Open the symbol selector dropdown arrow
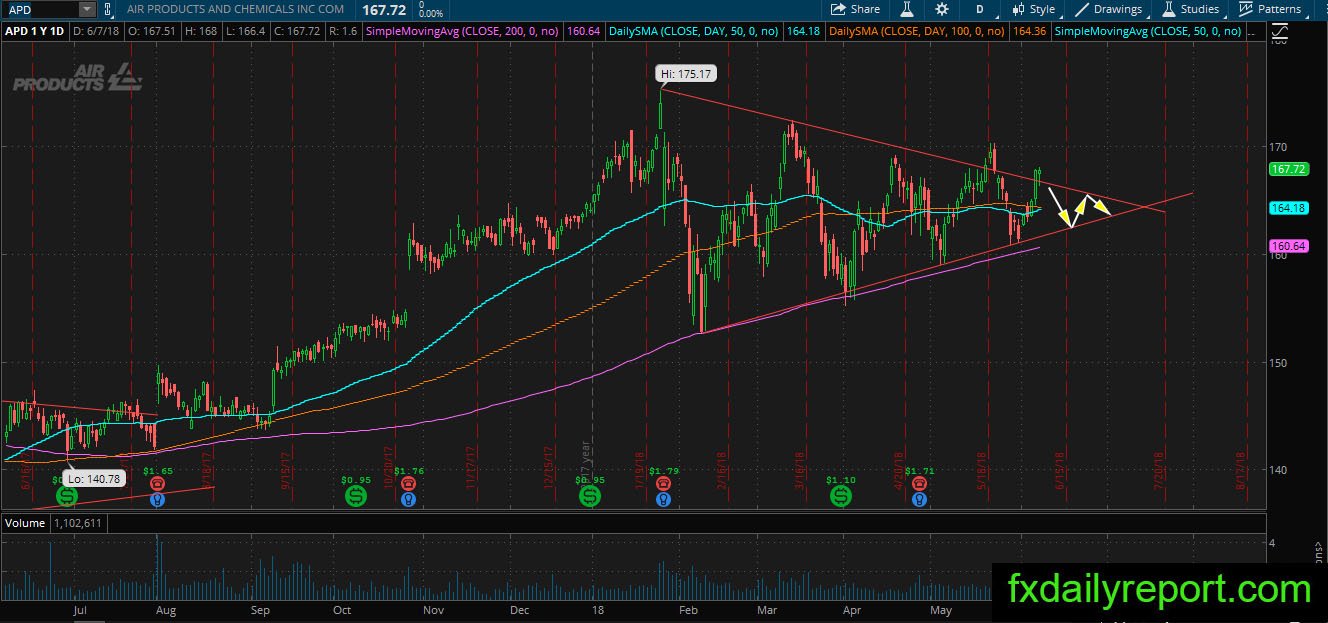This screenshot has width=1328, height=623. (87, 9)
